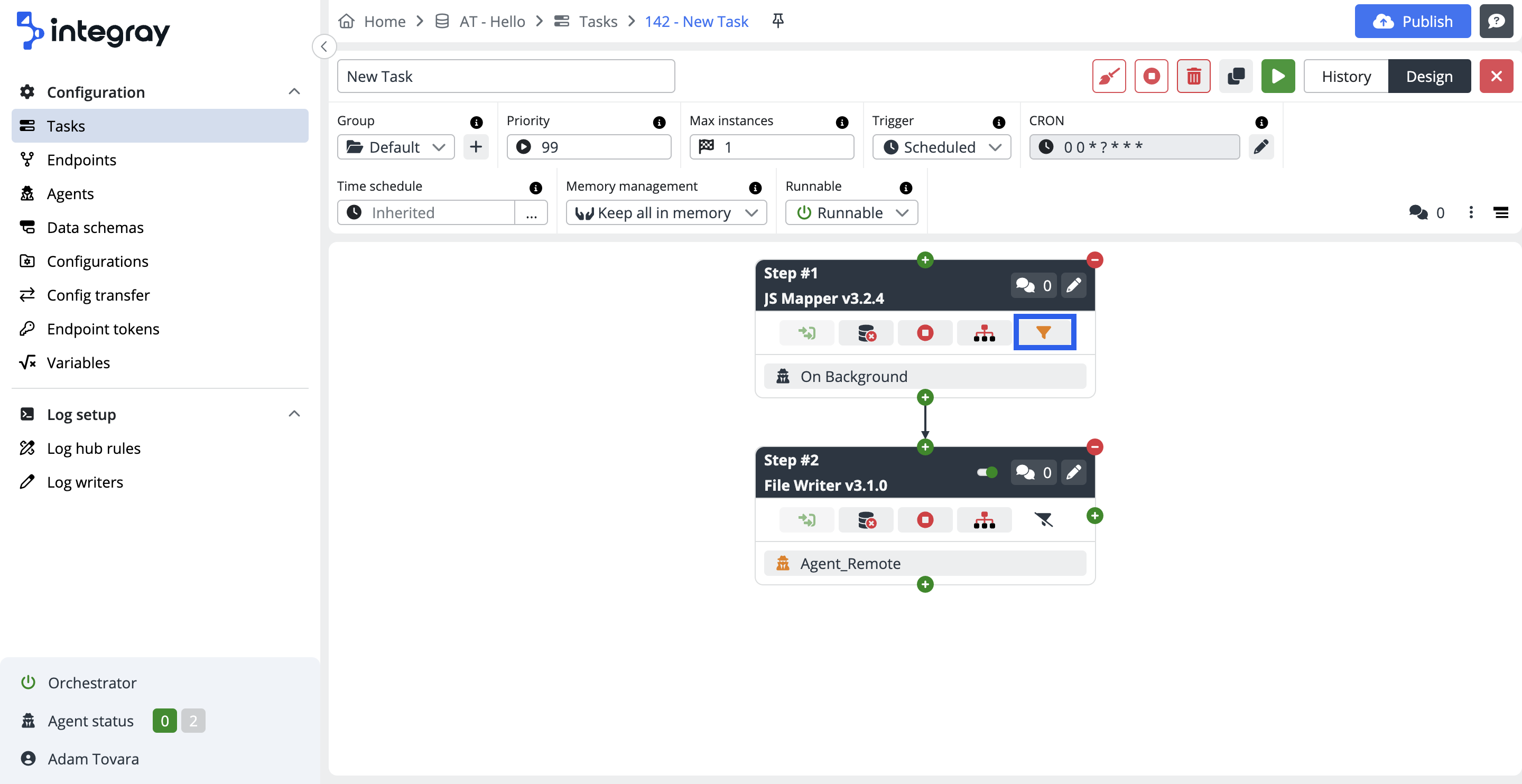The height and width of the screenshot is (784, 1522).
Task: Collapse the Log setup section
Action: 294,414
